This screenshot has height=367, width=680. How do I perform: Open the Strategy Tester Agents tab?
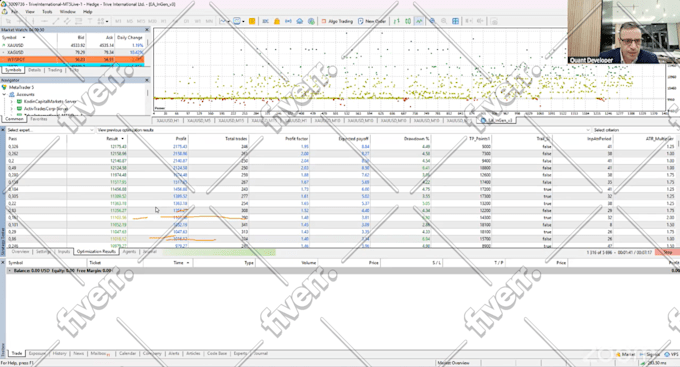point(129,252)
